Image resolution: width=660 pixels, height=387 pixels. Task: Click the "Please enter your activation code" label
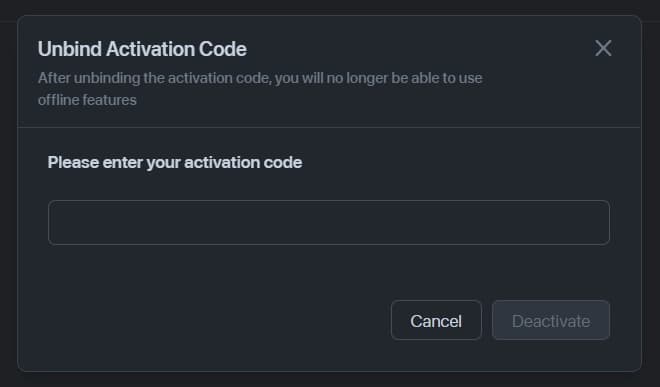tap(175, 163)
